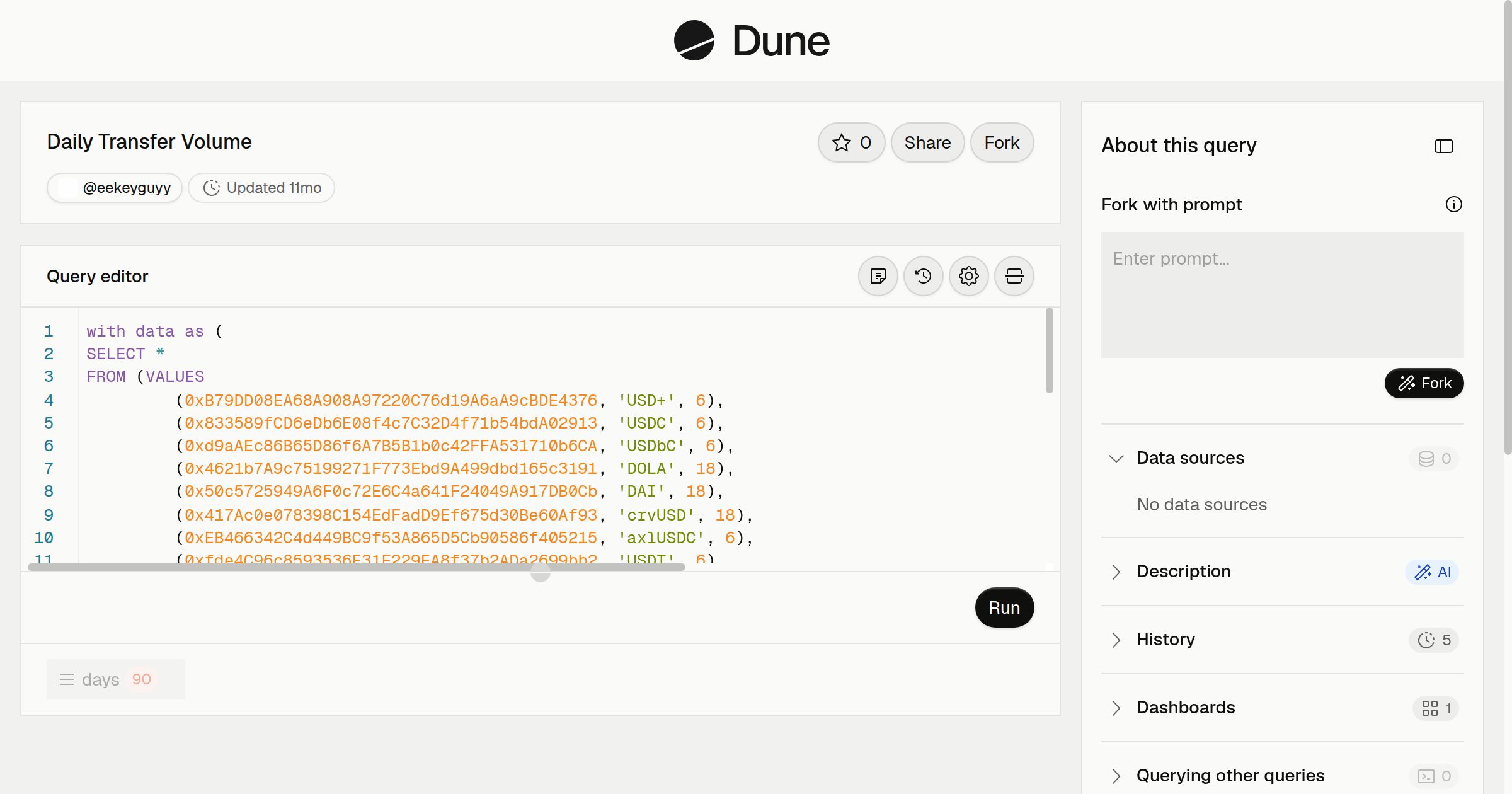Click the black Fork with prompt button
The height and width of the screenshot is (794, 1512).
pos(1424,383)
